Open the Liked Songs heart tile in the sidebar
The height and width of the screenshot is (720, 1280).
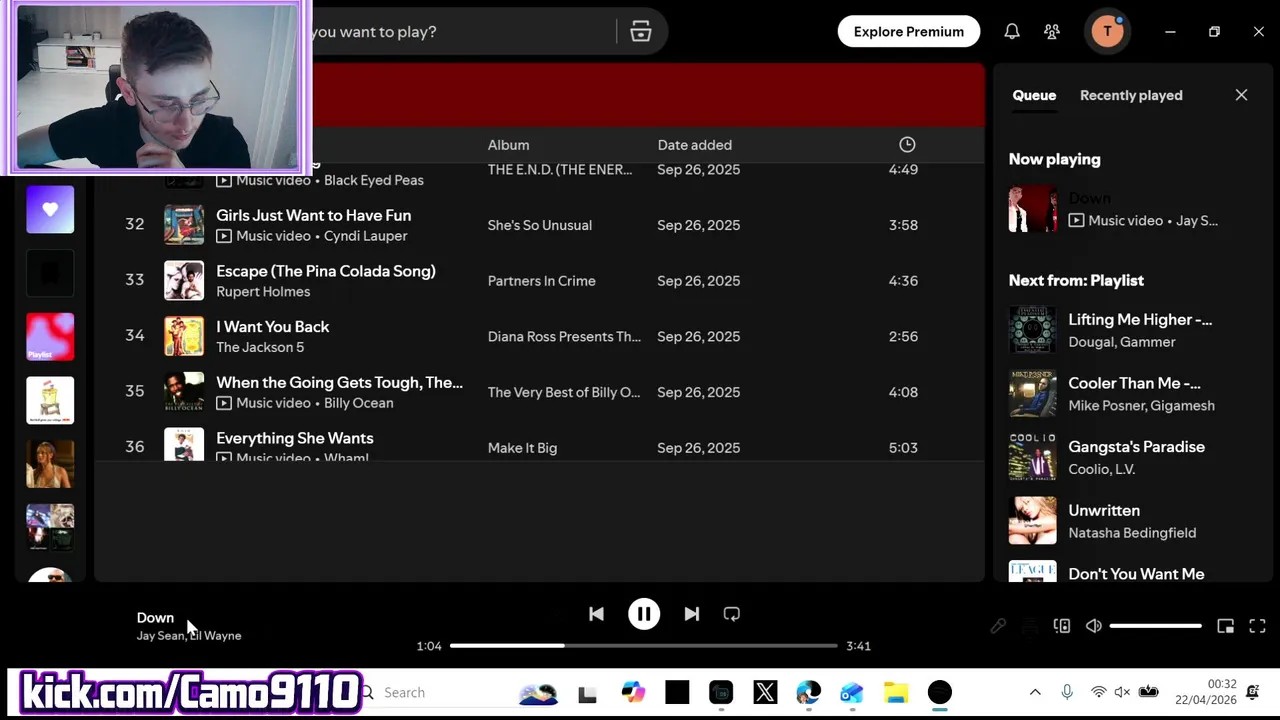[x=50, y=209]
